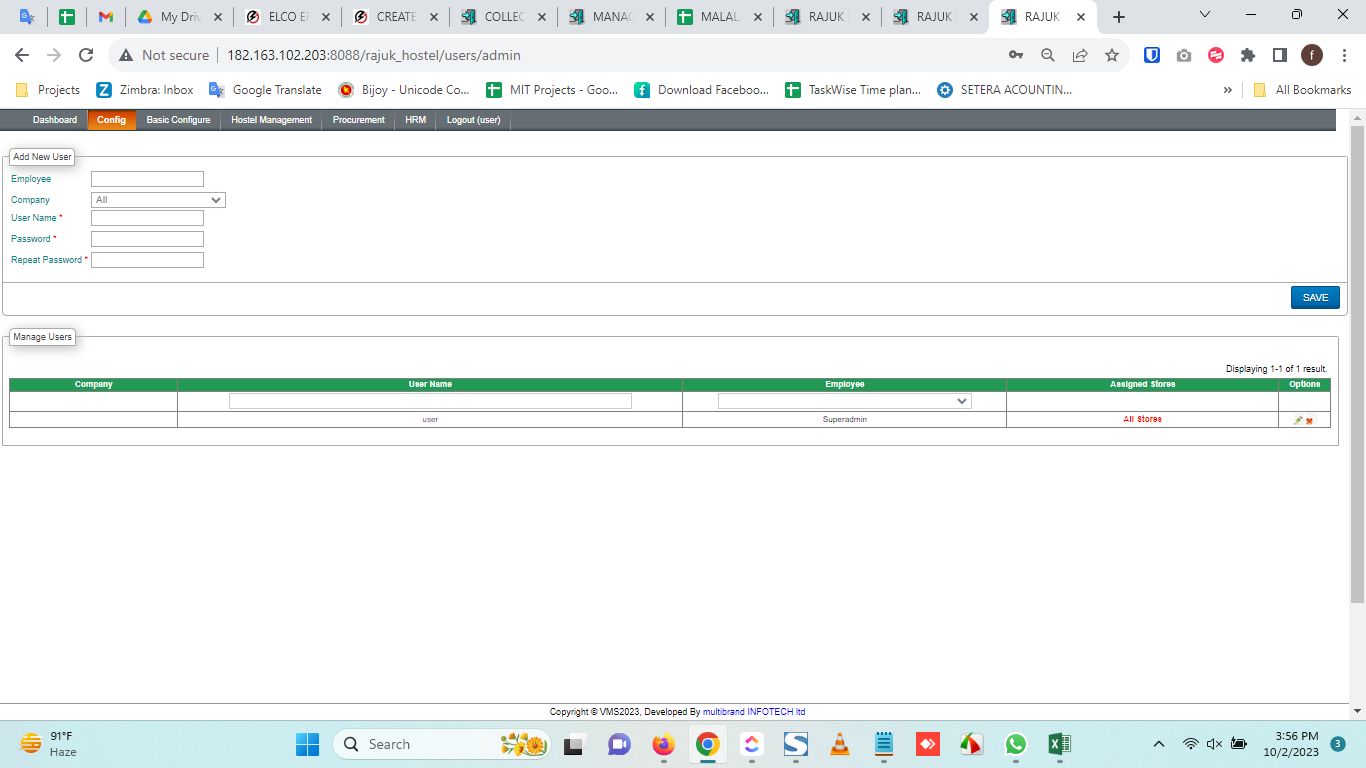Switch to the MANAG tab

point(610,17)
